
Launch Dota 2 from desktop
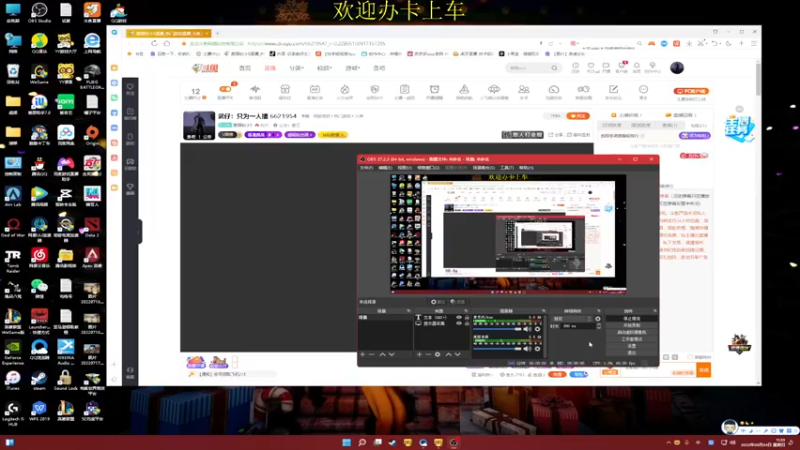[92, 227]
